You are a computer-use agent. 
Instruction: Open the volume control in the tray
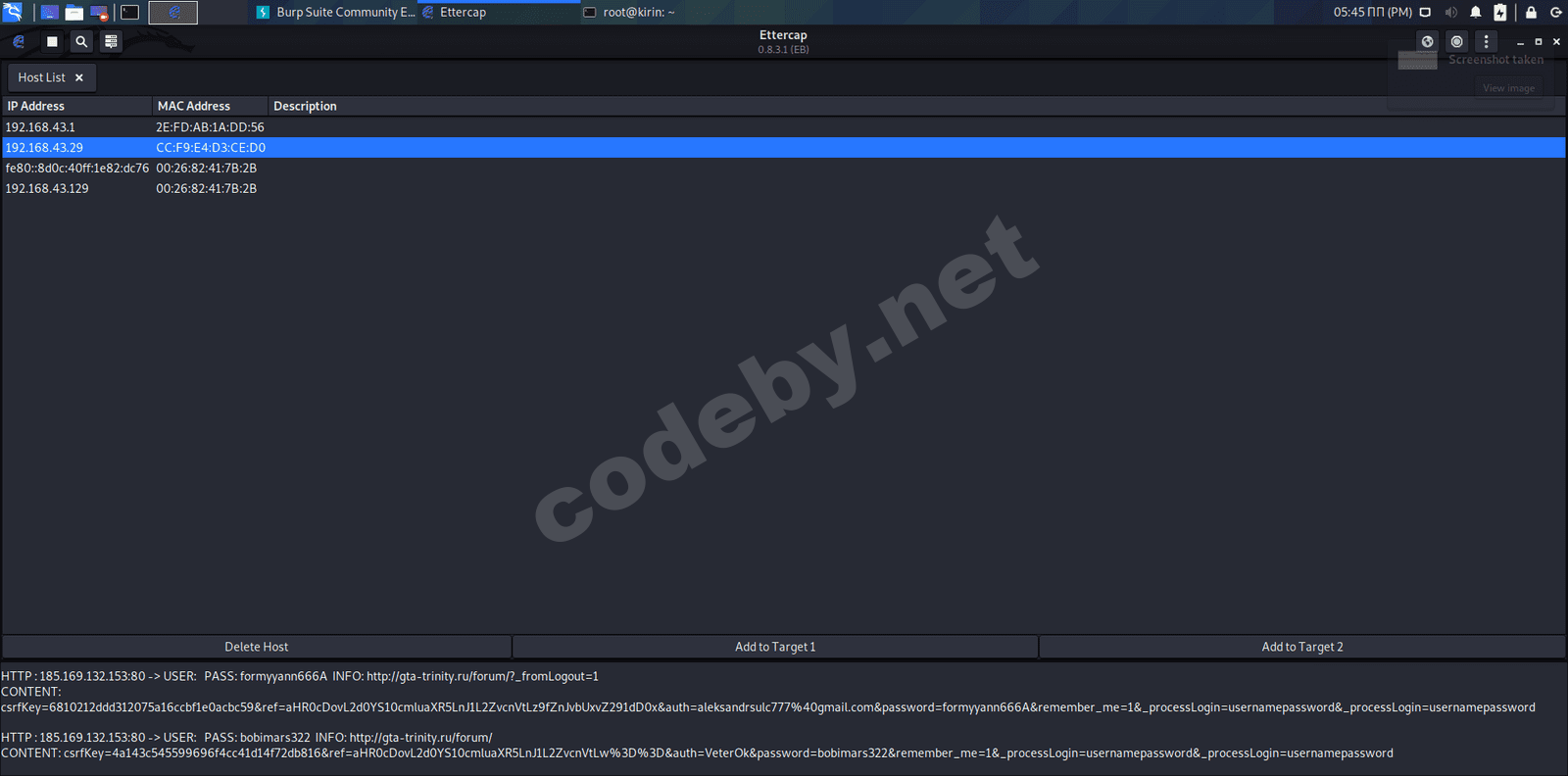(x=1451, y=12)
